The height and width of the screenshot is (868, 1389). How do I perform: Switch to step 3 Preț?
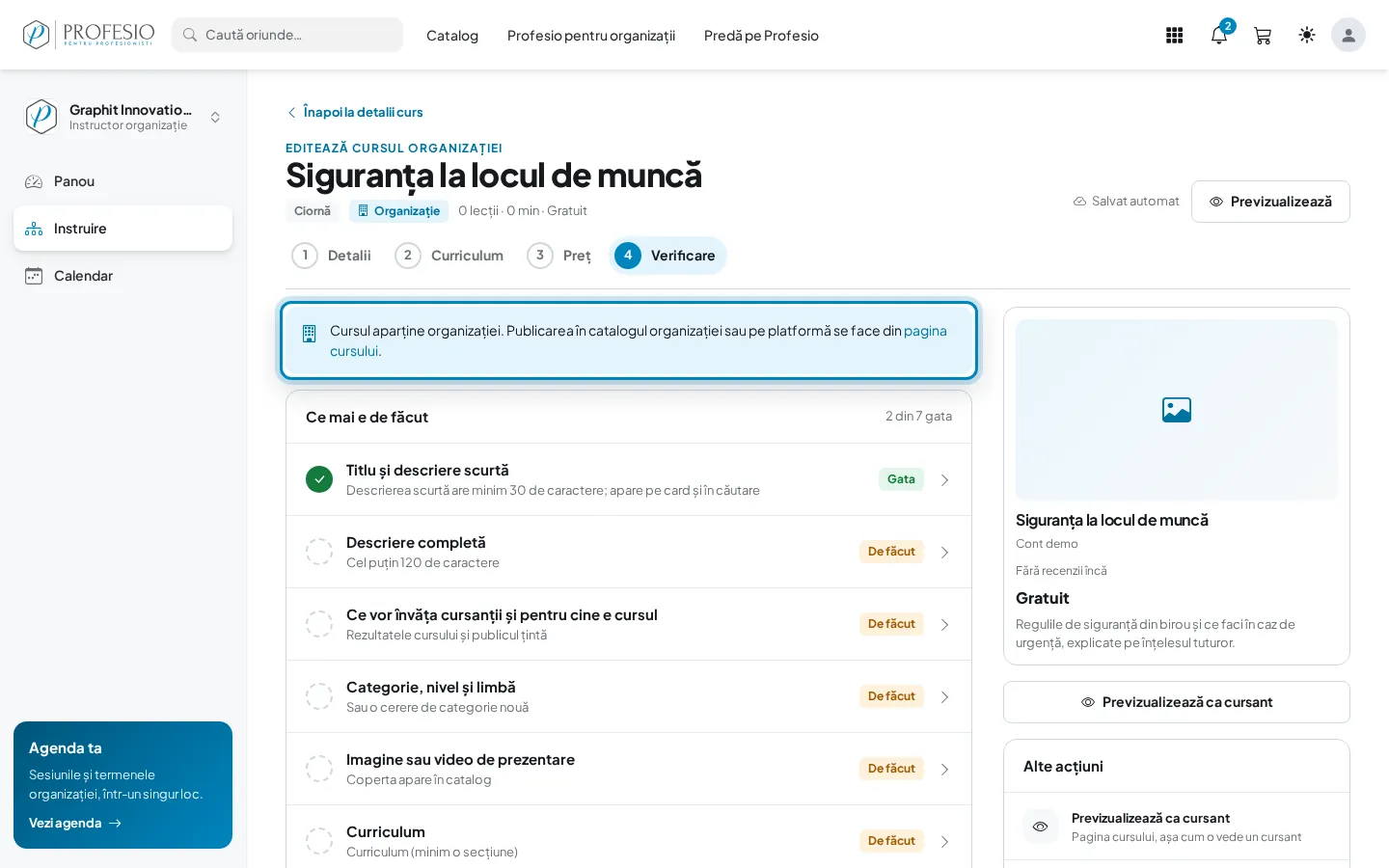click(x=559, y=256)
